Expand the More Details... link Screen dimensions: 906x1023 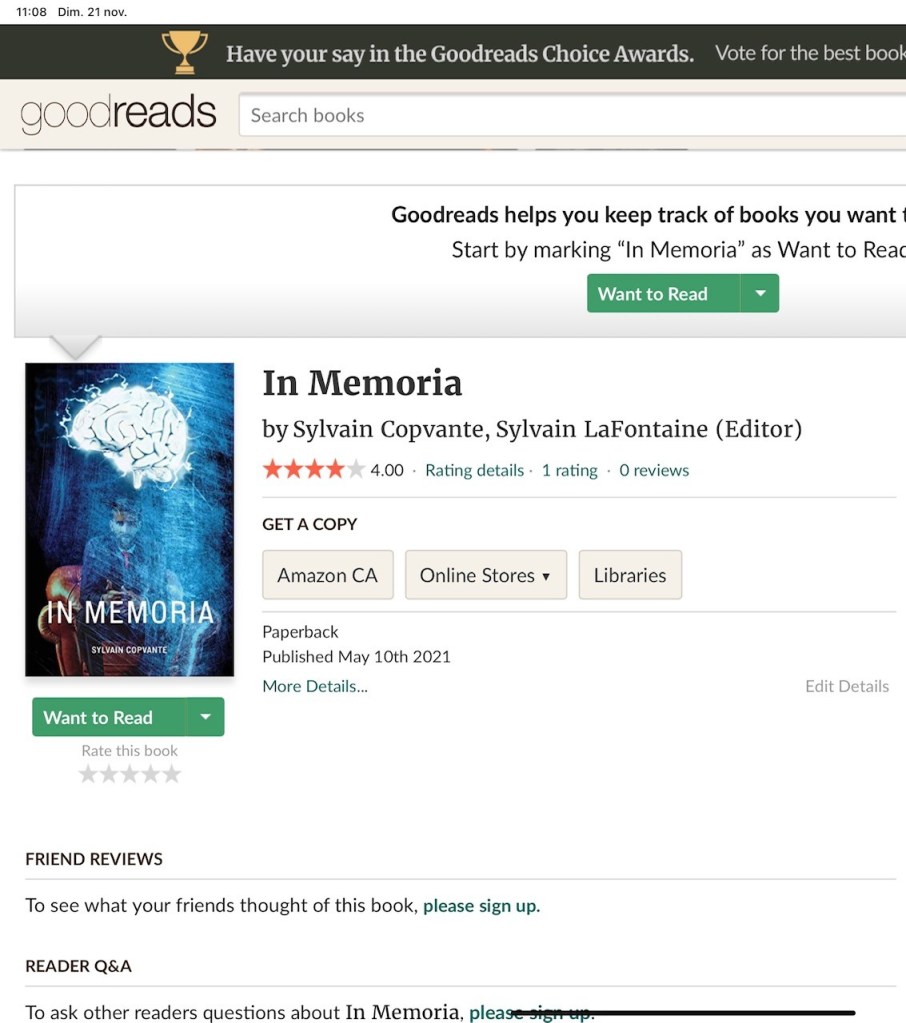(315, 686)
